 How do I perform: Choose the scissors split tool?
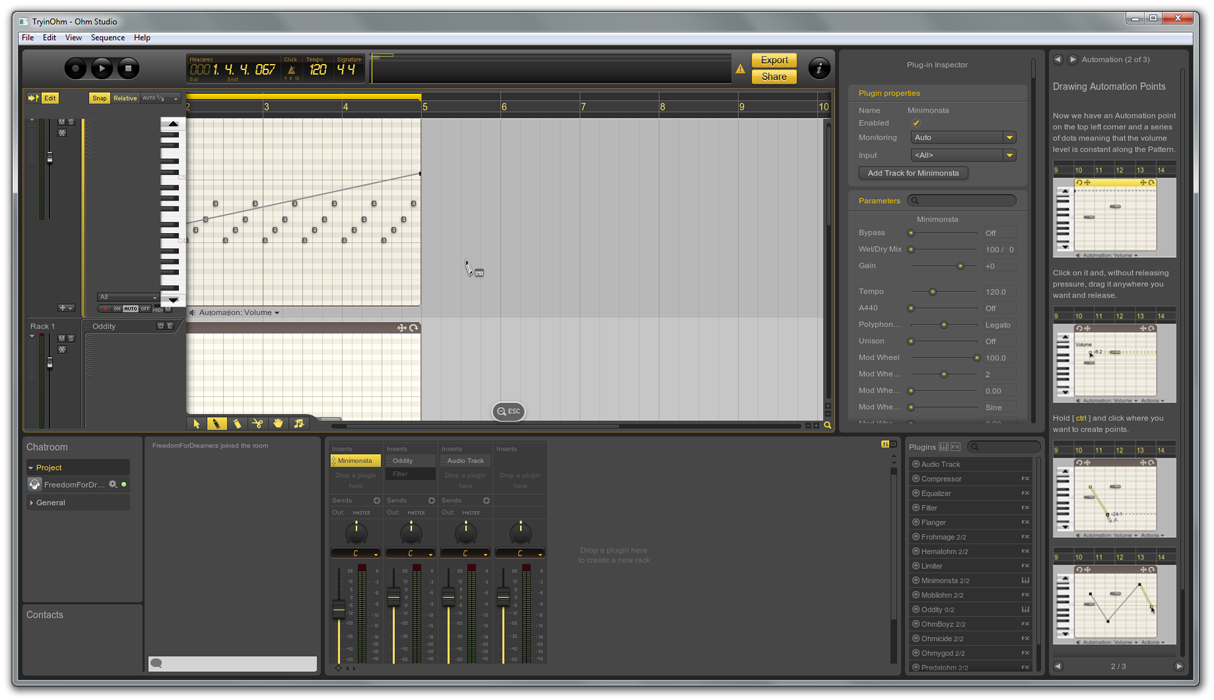(258, 424)
